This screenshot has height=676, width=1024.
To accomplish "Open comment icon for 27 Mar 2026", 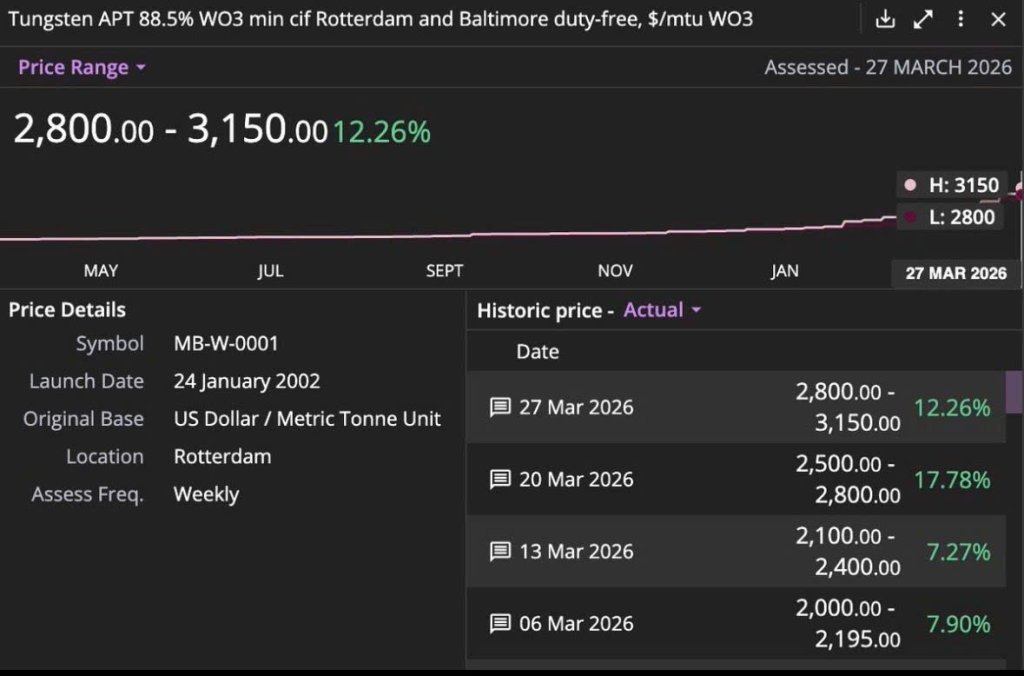I will (500, 407).
